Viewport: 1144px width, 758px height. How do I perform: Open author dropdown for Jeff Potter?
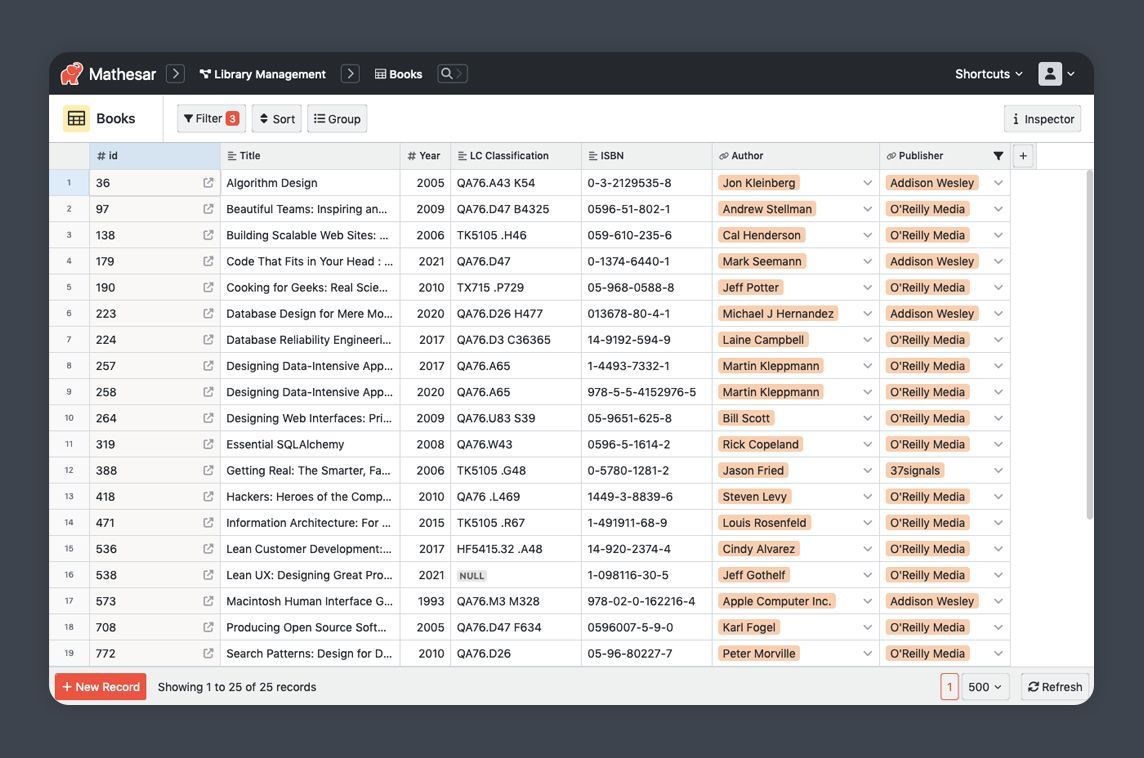coord(867,287)
